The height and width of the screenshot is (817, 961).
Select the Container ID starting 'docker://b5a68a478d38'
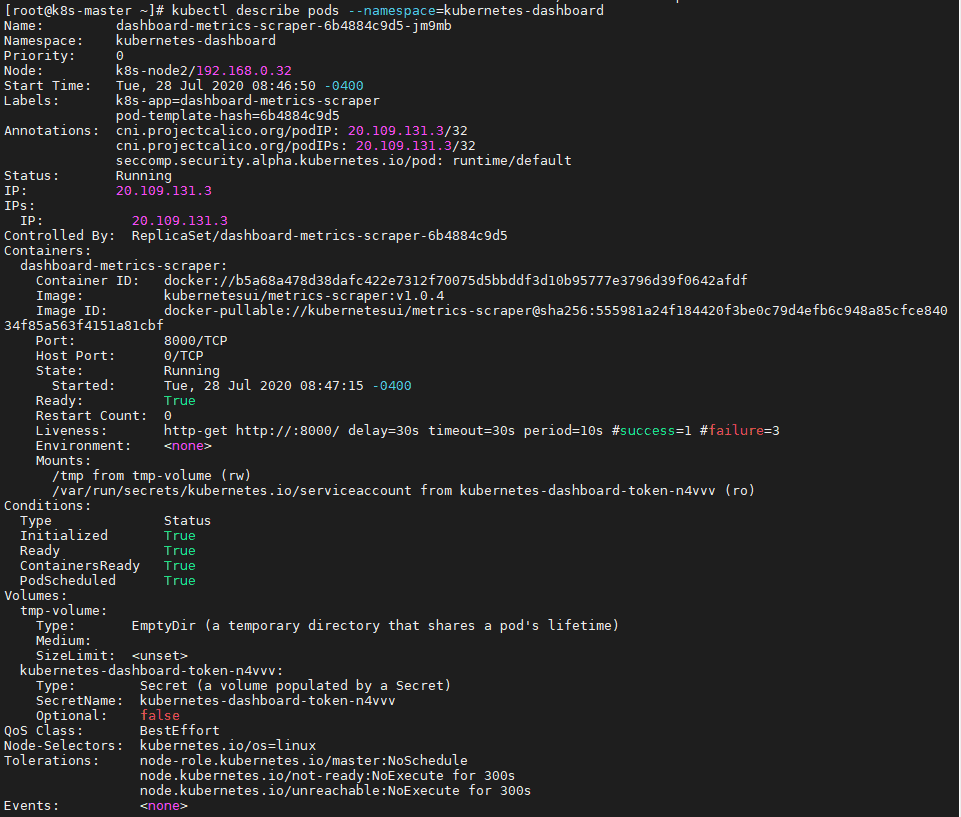pyautogui.click(x=455, y=281)
